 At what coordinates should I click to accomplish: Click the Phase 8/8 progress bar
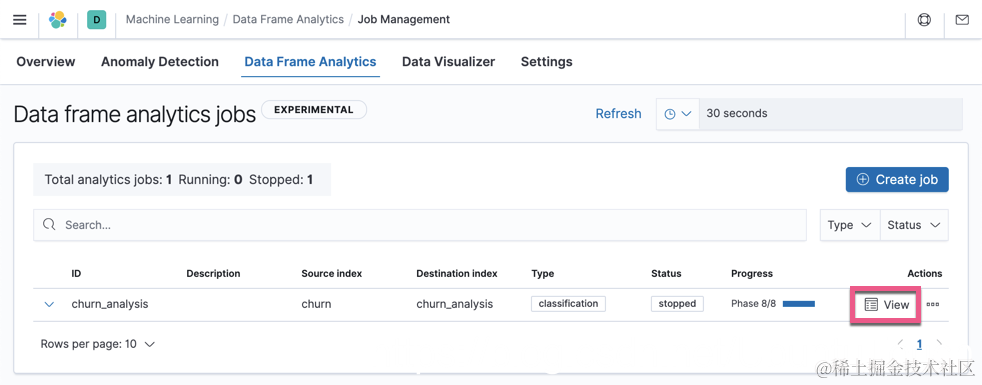pyautogui.click(x=799, y=304)
